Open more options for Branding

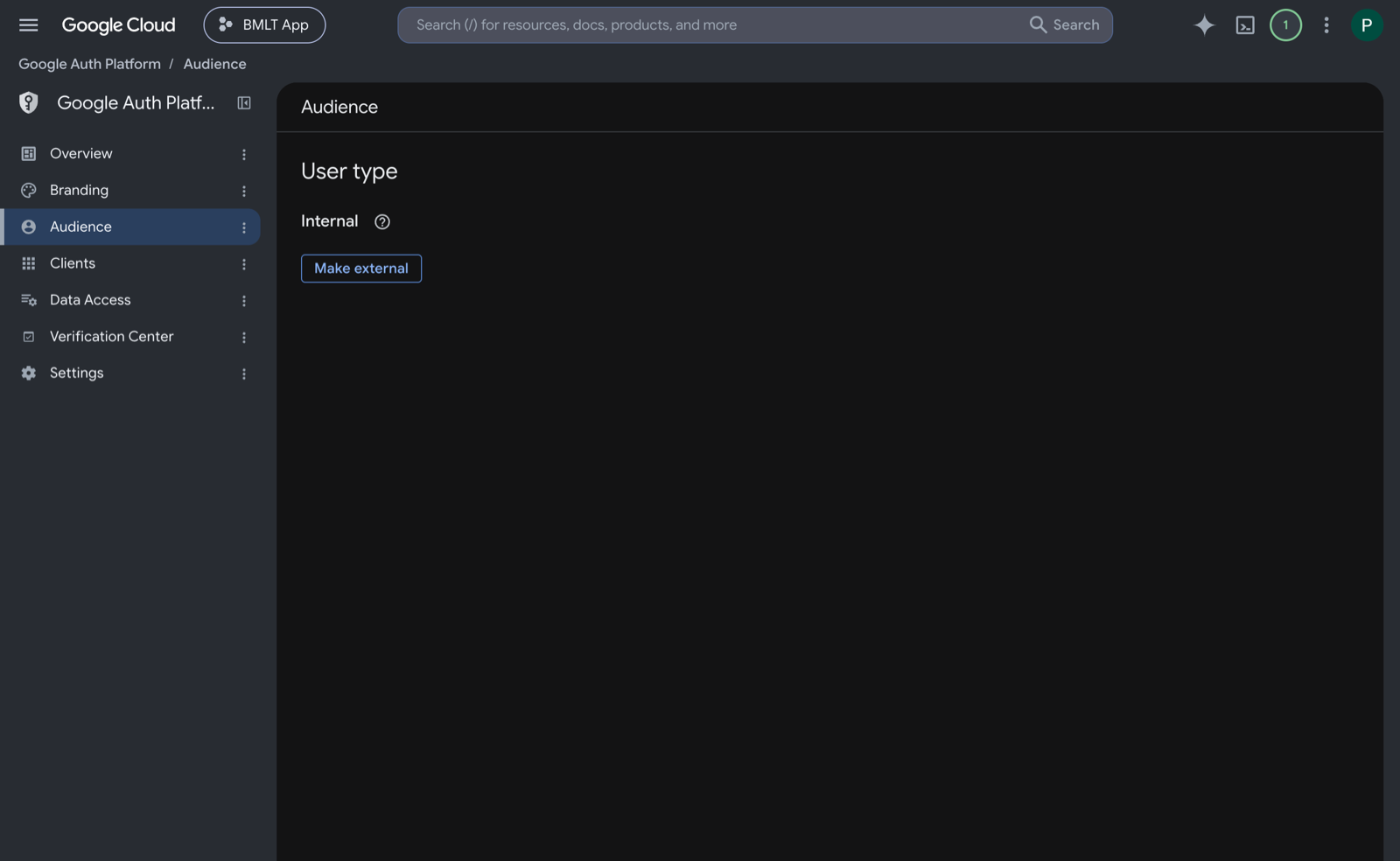coord(244,192)
